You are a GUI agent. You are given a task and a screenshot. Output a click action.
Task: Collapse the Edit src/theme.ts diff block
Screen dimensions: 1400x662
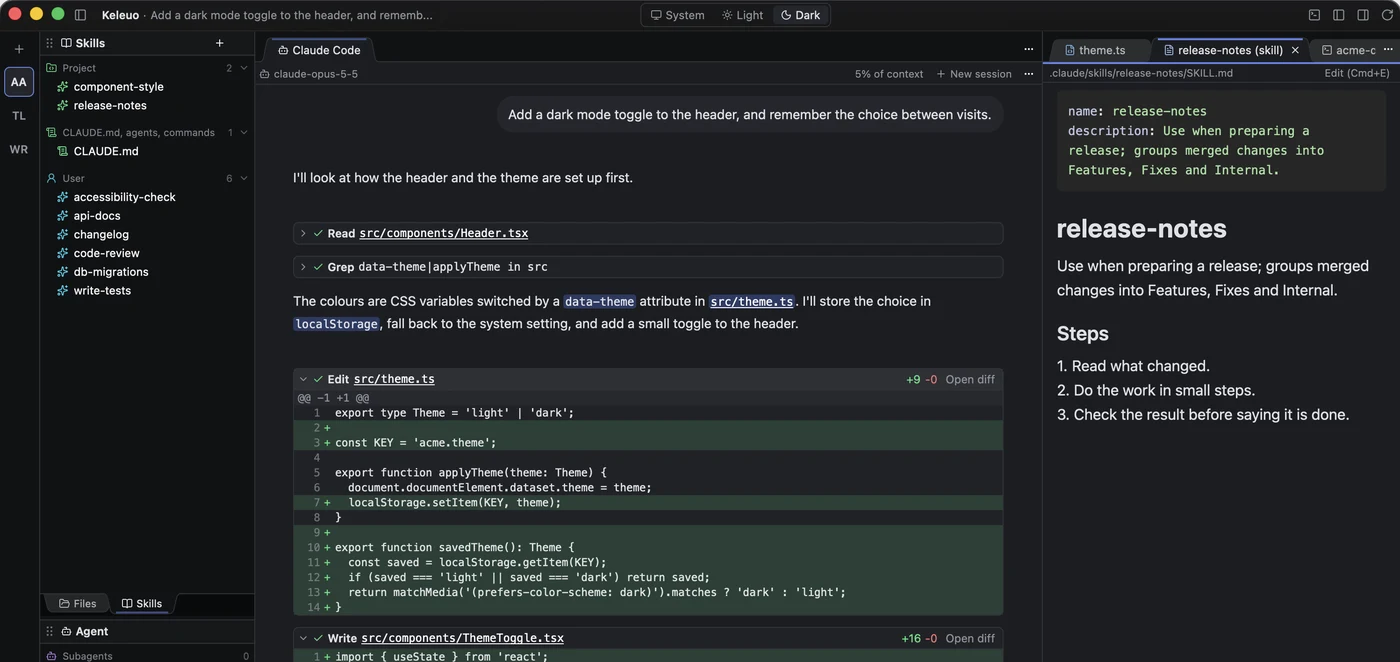pos(303,379)
